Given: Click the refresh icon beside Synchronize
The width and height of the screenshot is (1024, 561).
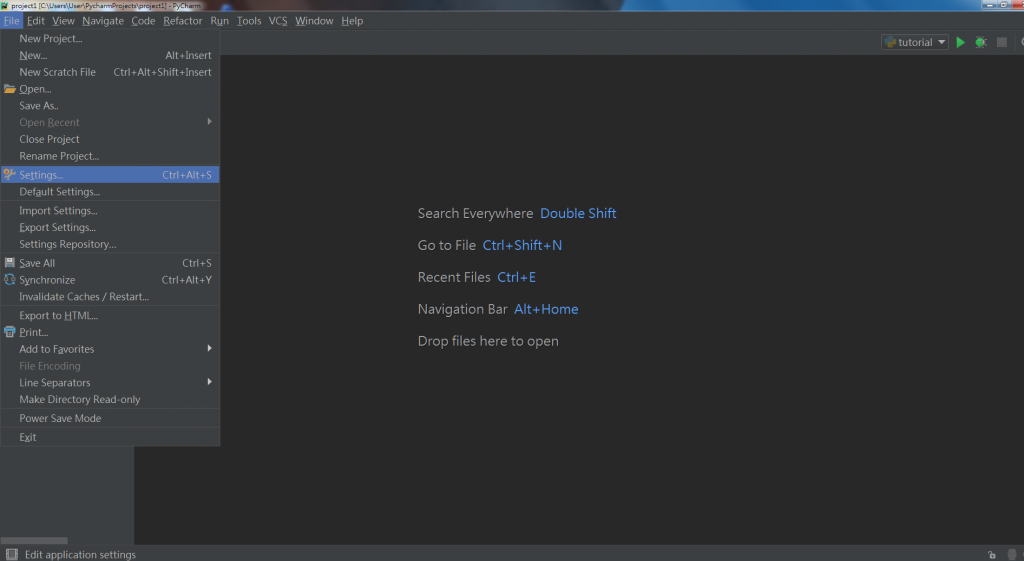Looking at the screenshot, I should tap(10, 280).
